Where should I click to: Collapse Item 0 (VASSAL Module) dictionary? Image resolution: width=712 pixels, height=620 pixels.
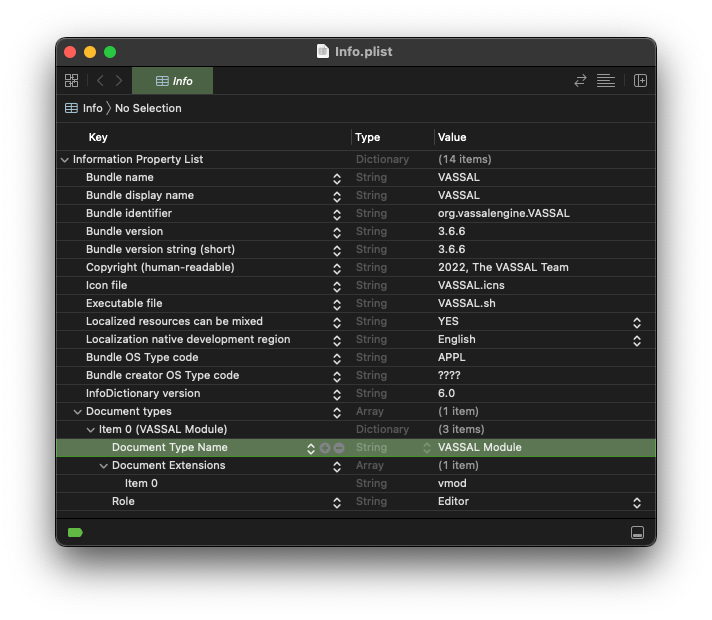click(91, 430)
